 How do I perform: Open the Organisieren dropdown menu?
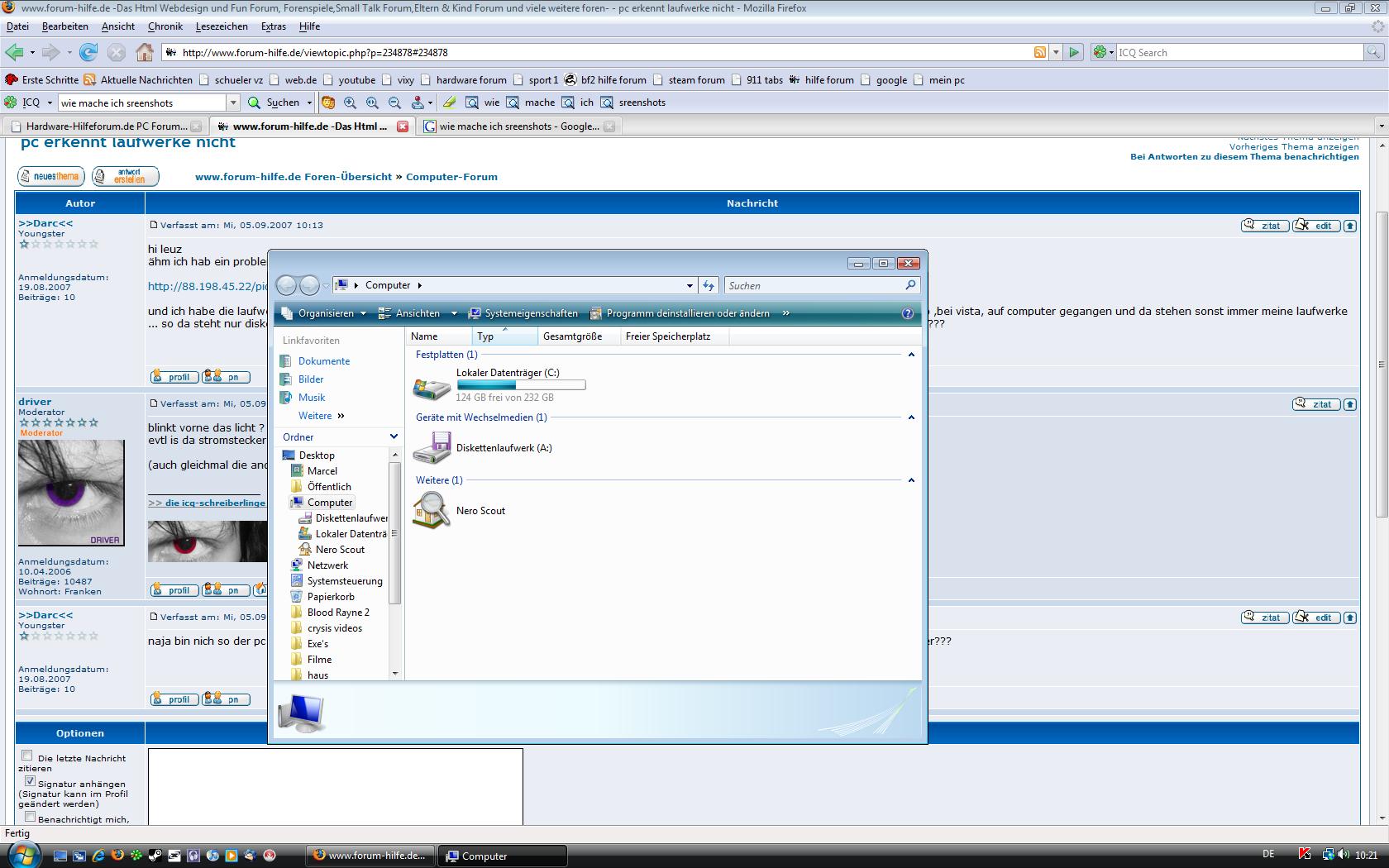325,313
